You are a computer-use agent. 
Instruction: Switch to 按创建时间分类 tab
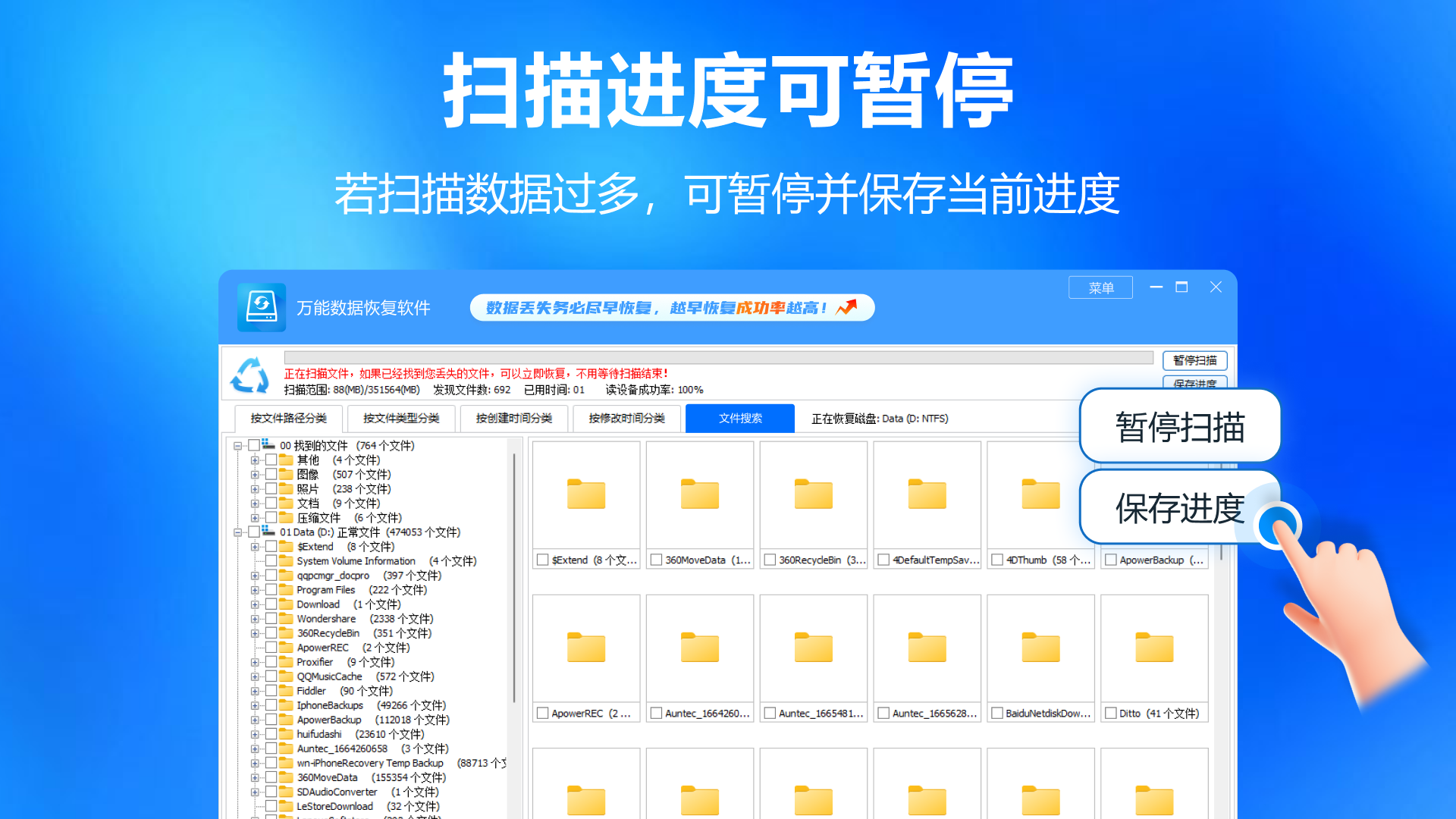[514, 418]
